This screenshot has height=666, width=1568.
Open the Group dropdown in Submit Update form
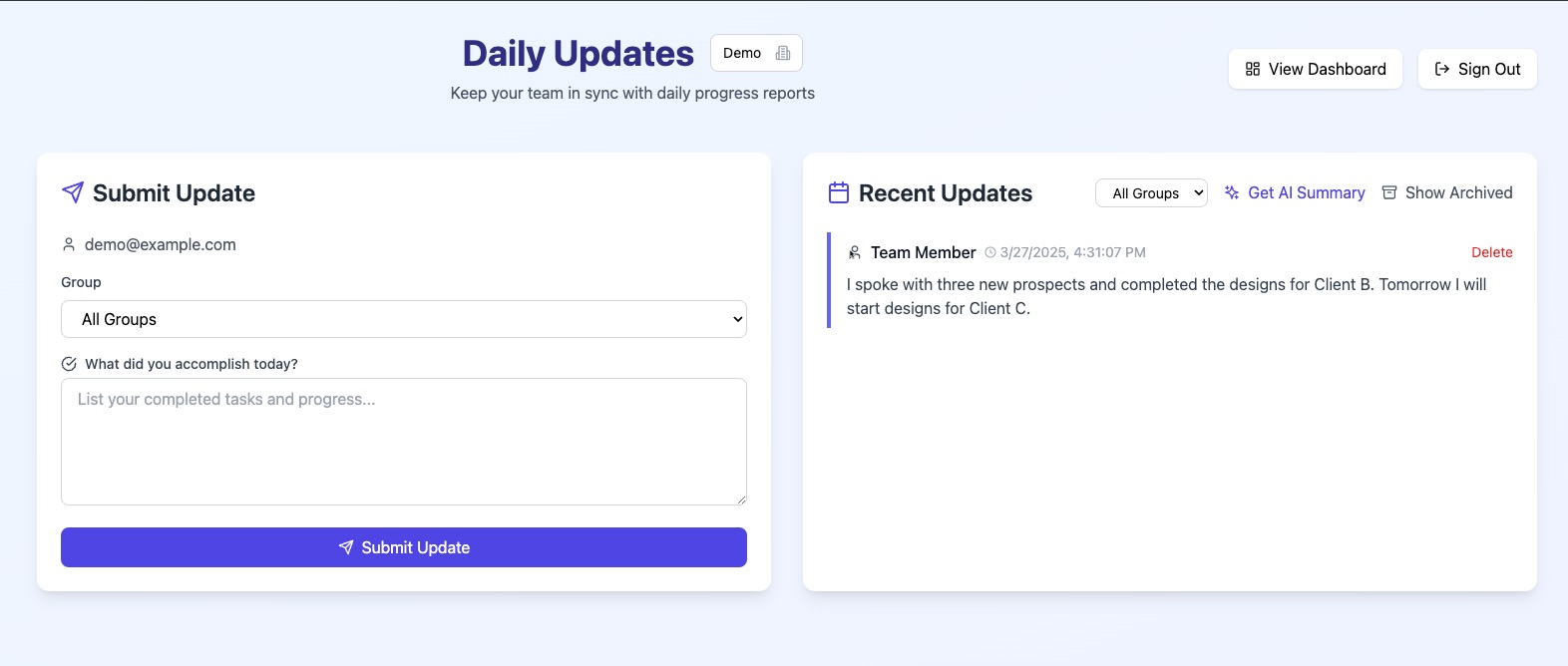[x=404, y=319]
